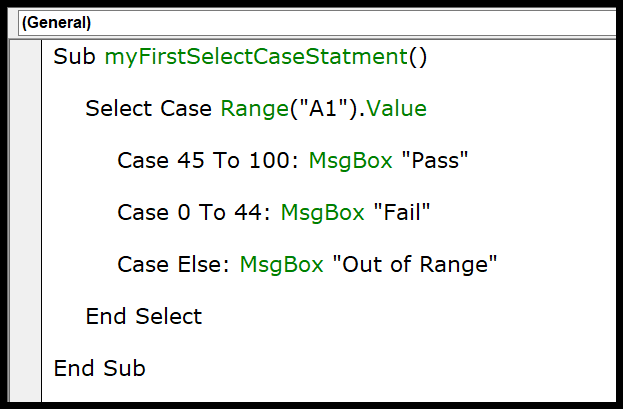Click the "Pass" string literal

point(435,161)
